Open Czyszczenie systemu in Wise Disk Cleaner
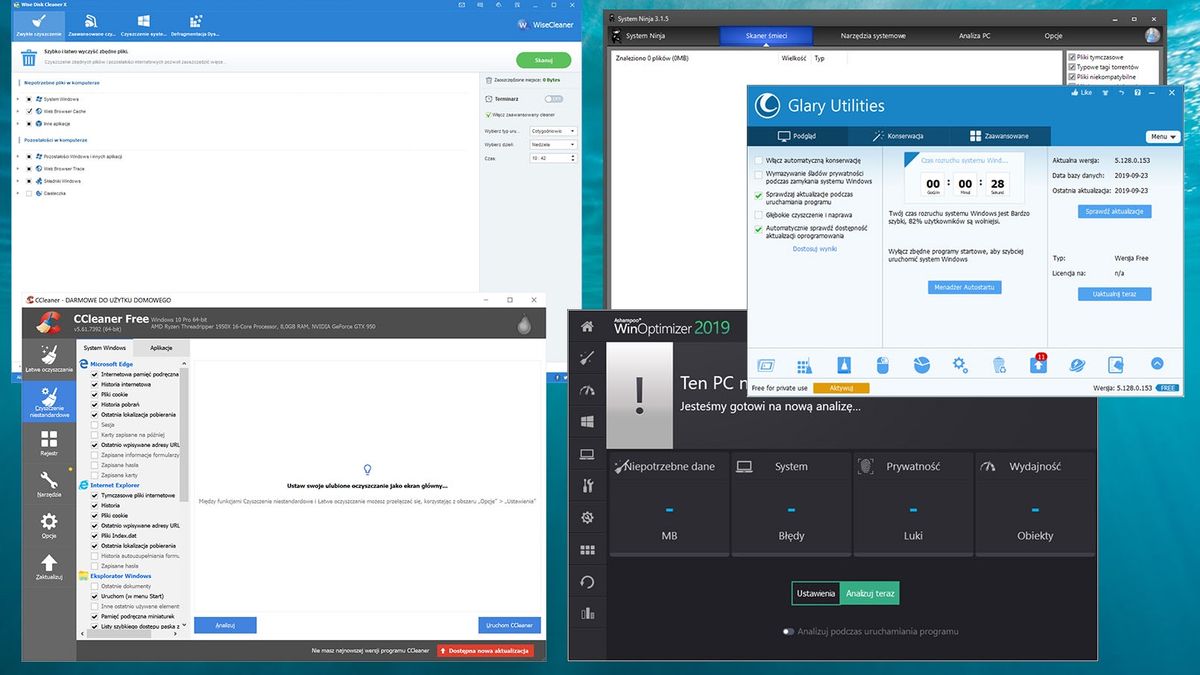 coord(143,24)
